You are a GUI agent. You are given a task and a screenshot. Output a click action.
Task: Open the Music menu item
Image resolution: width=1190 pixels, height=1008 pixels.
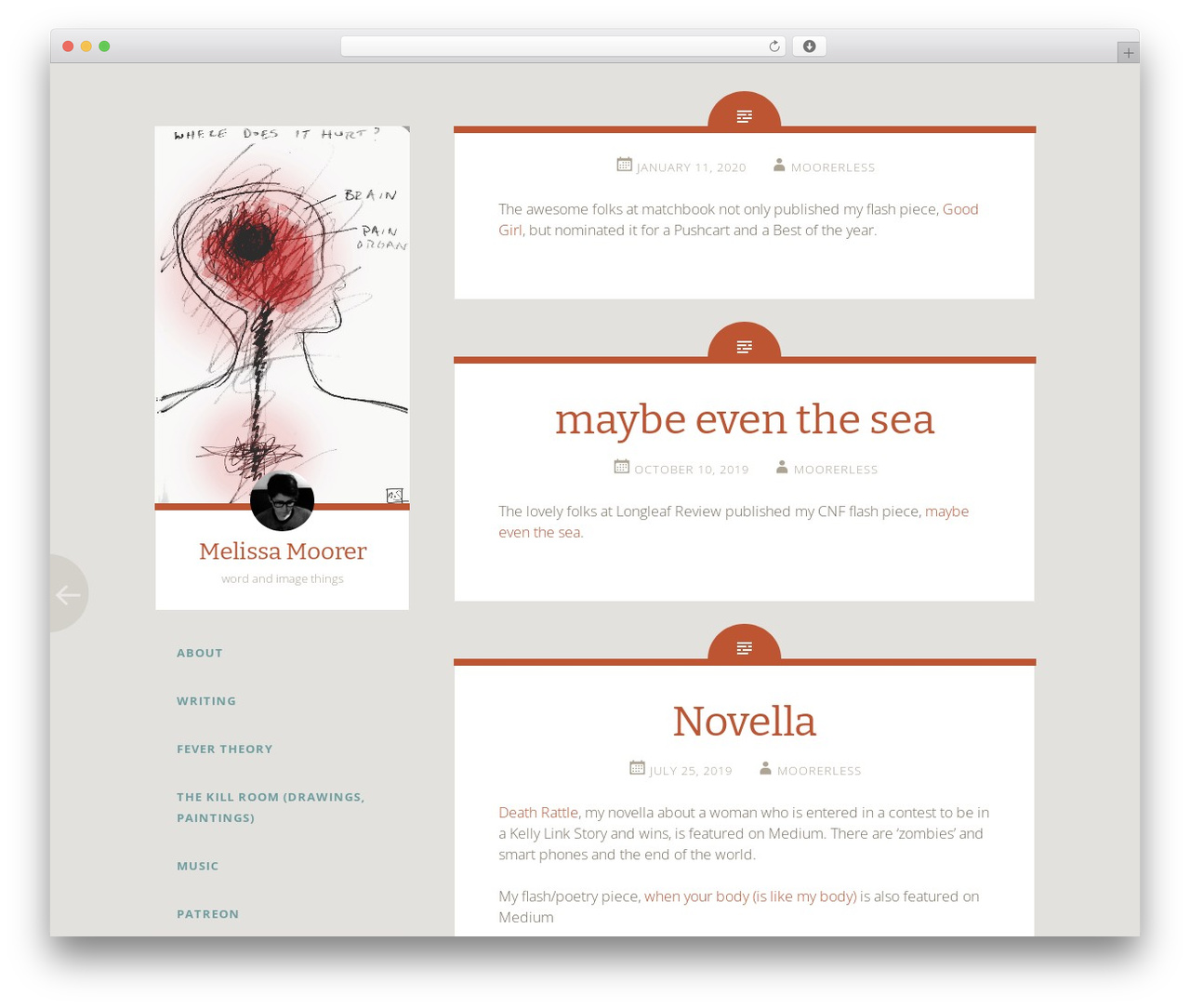198,867
